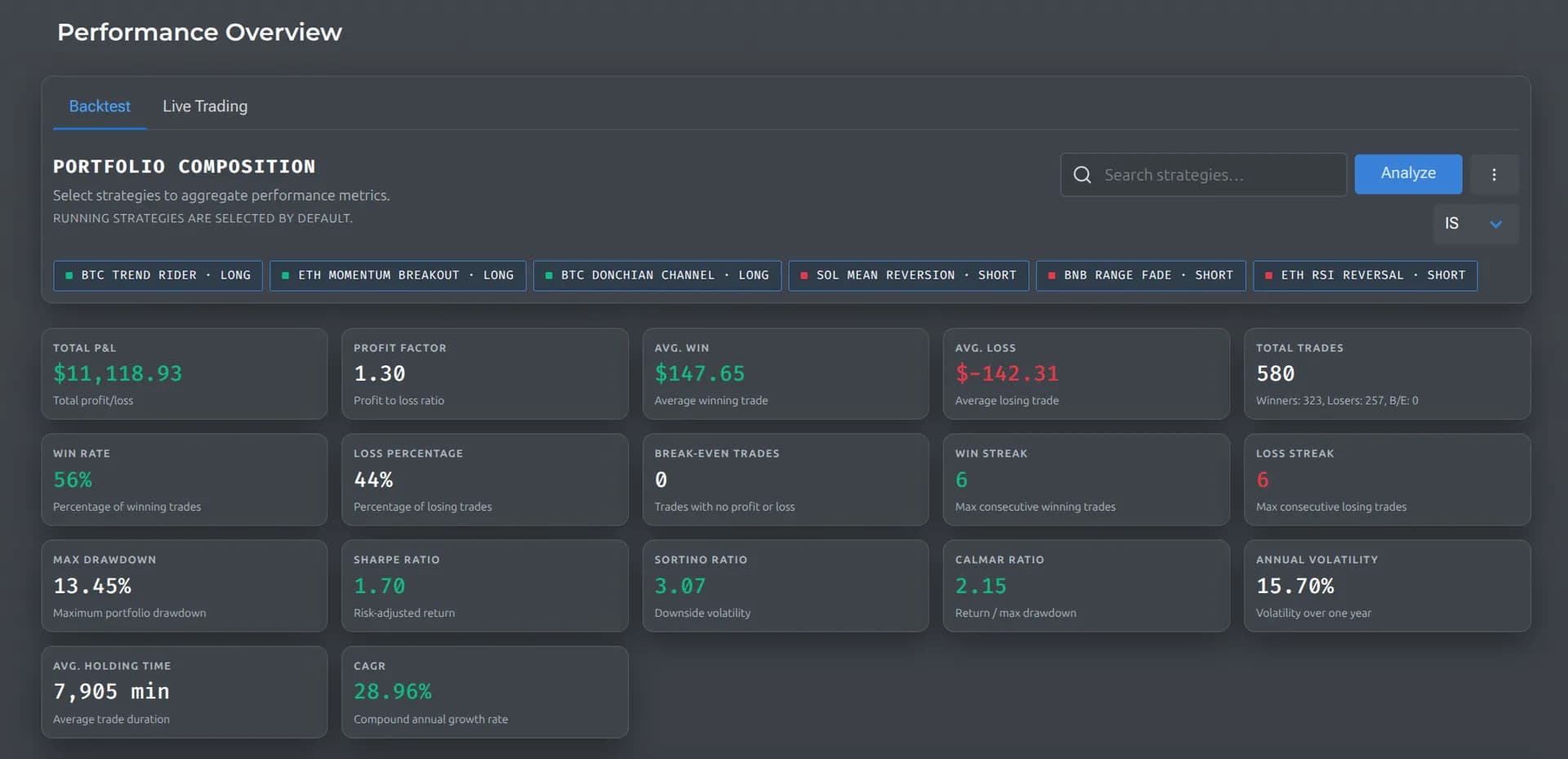The width and height of the screenshot is (1568, 759).
Task: Select the Calmar Ratio value 2.15
Action: pyautogui.click(x=981, y=586)
